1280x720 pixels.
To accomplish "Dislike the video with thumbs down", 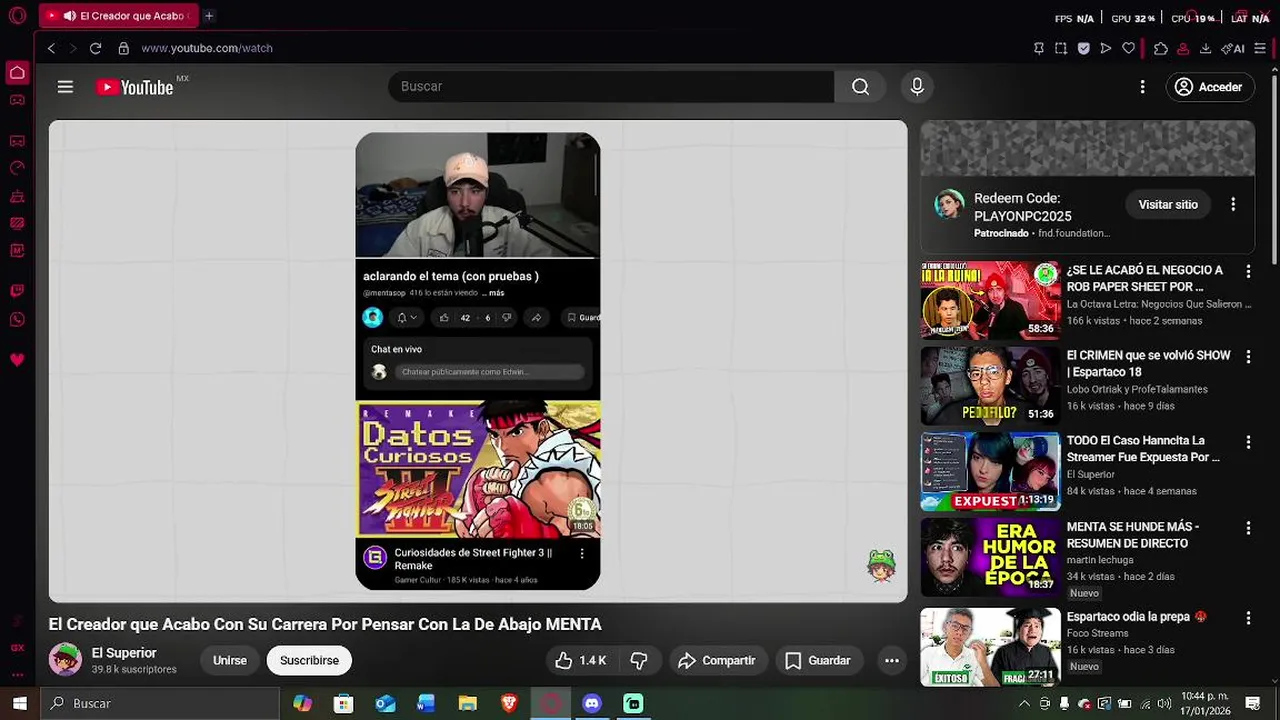I will coord(639,660).
